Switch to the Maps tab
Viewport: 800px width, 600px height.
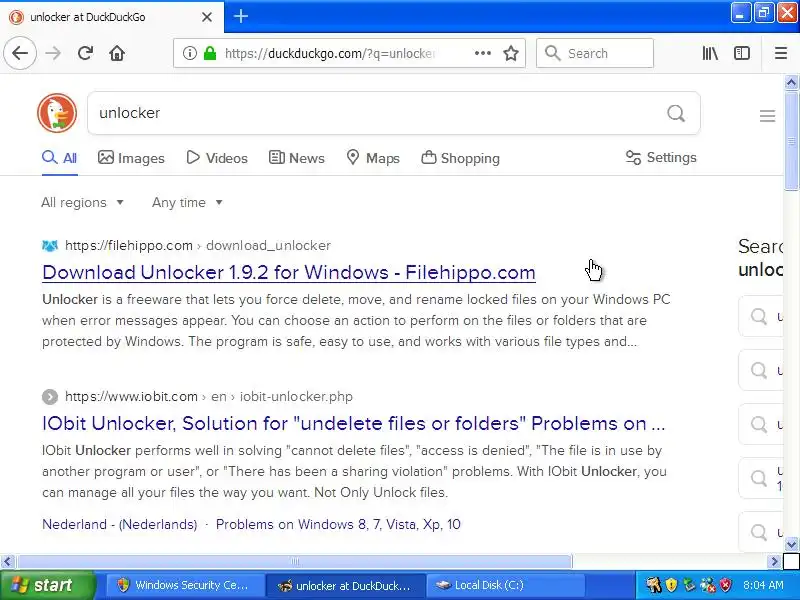tap(373, 158)
